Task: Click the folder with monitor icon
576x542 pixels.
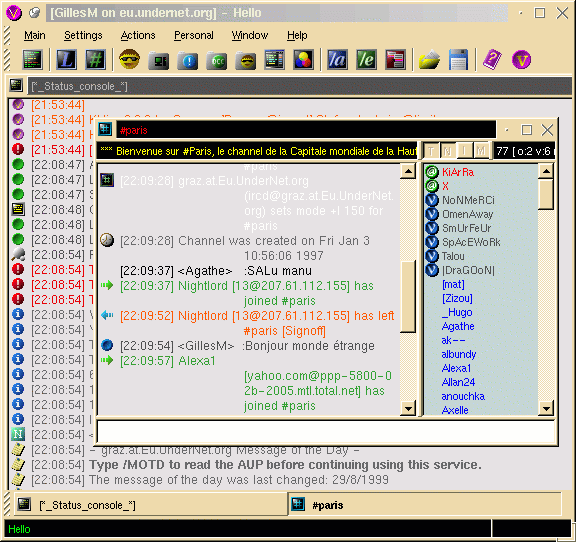Action: 158,61
